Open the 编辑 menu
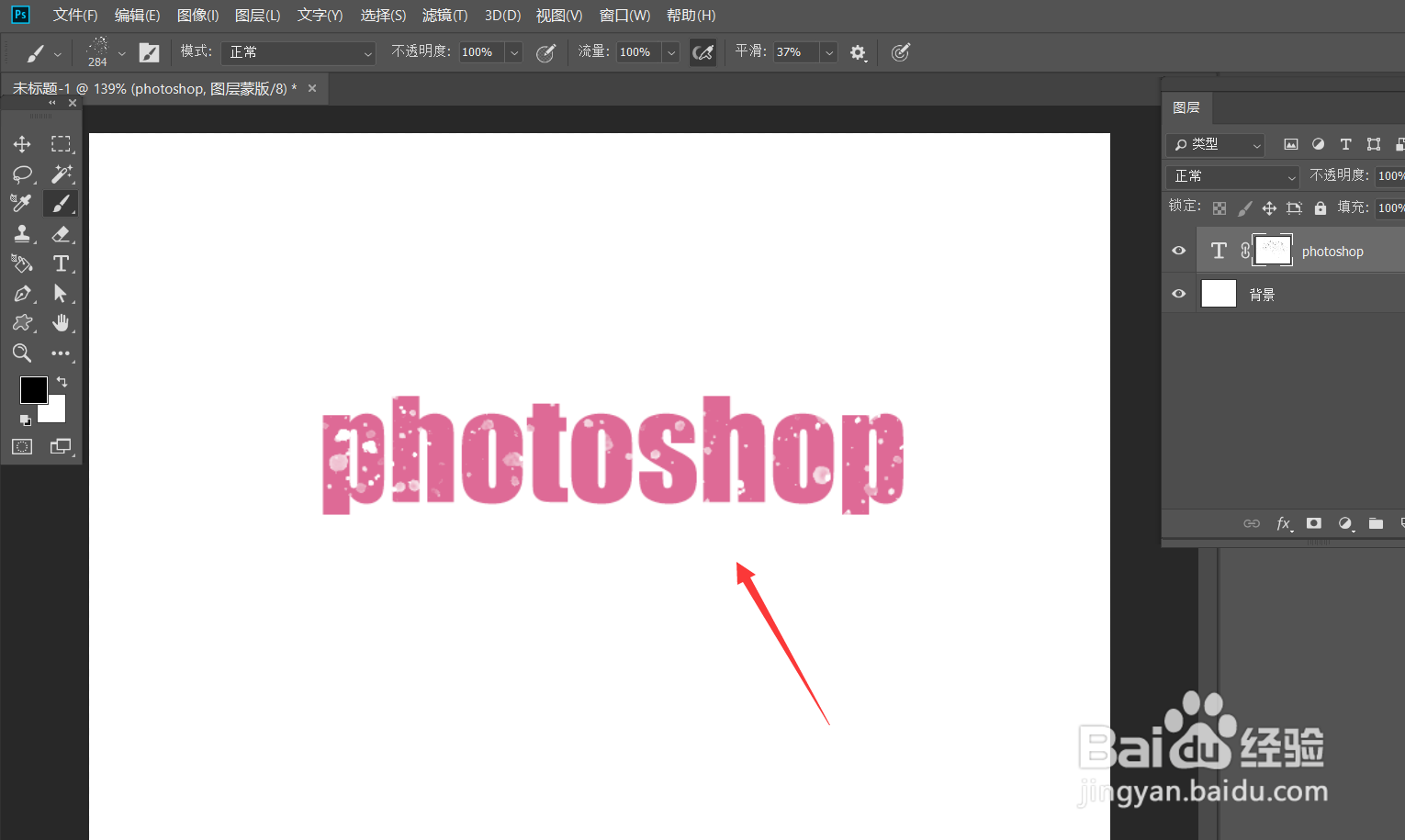This screenshot has height=840, width=1405. (138, 16)
